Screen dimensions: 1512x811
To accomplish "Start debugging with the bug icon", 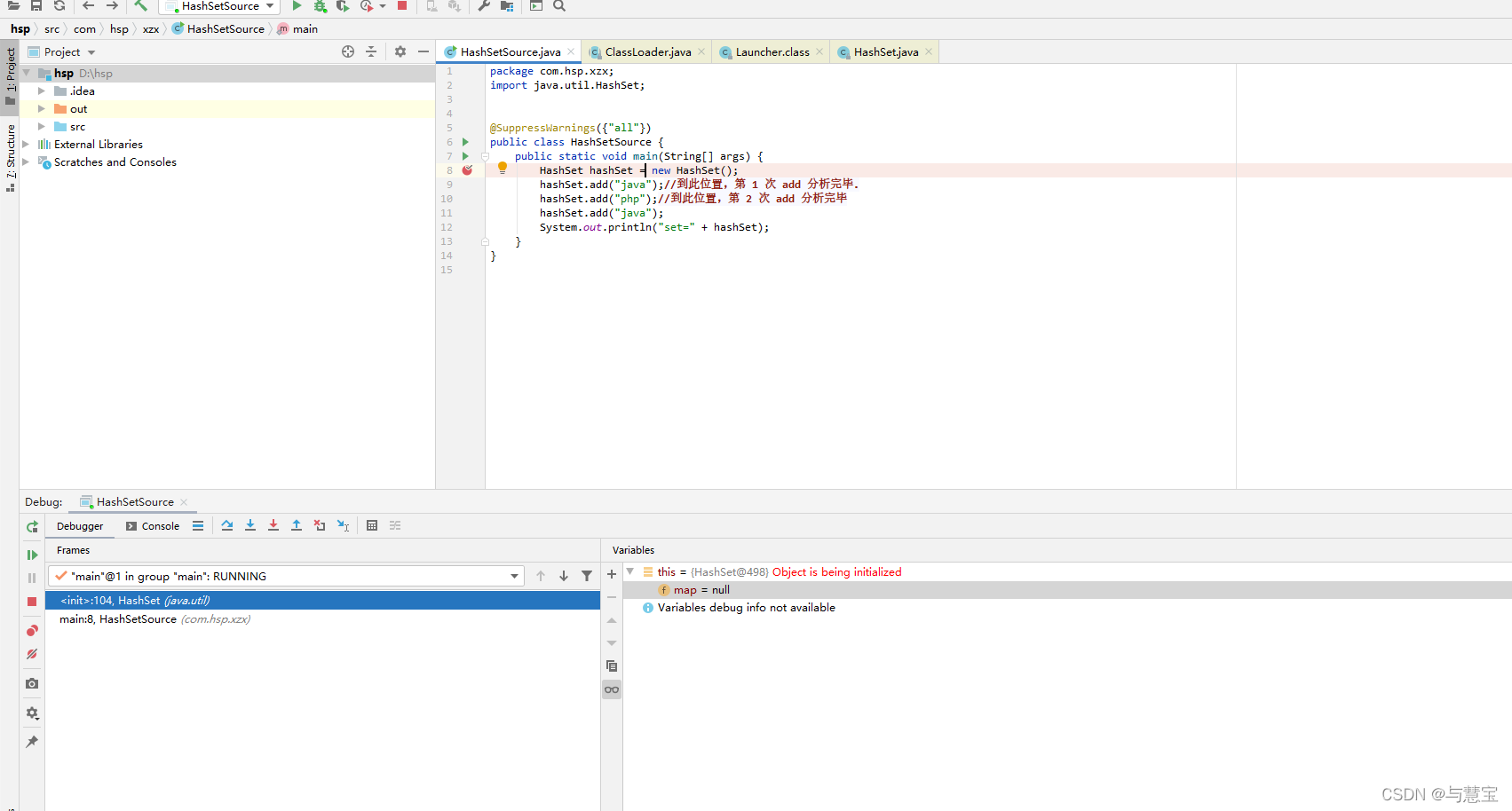I will pos(320,6).
